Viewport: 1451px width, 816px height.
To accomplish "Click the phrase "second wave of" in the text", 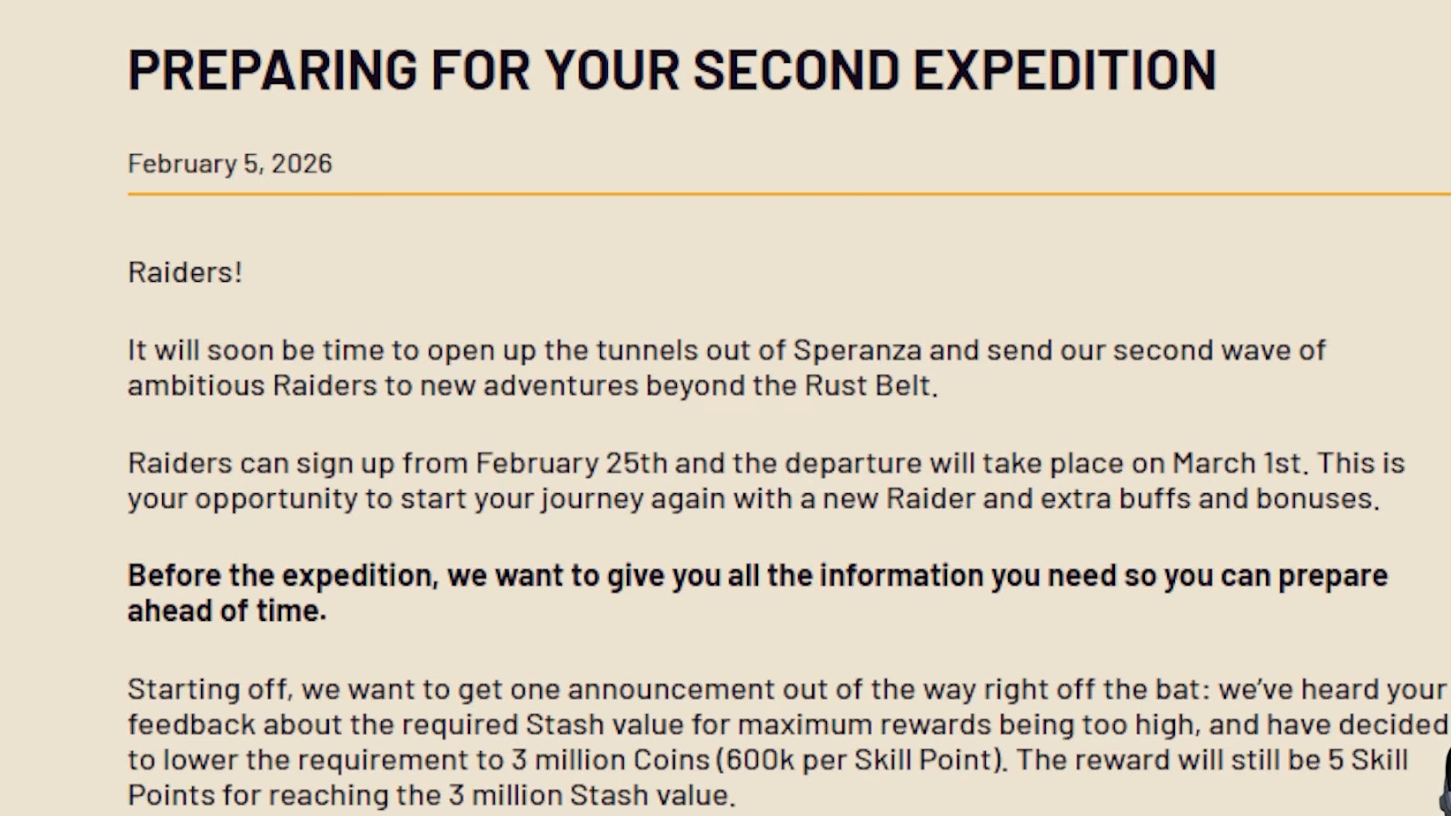I will coord(1219,350).
